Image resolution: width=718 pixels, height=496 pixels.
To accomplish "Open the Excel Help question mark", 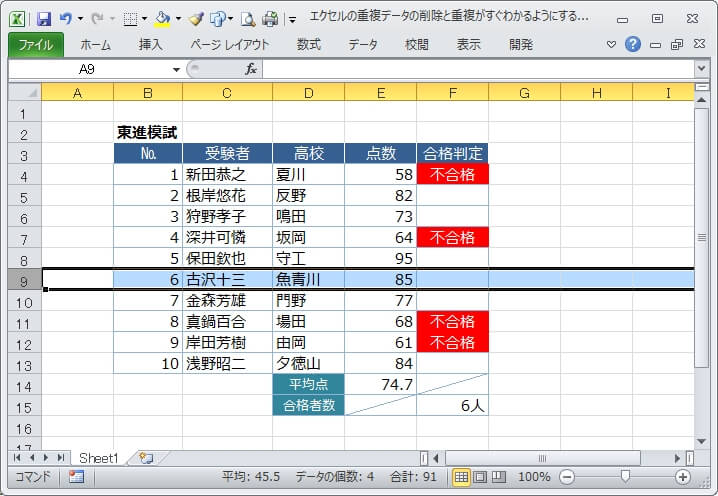I will 633,44.
